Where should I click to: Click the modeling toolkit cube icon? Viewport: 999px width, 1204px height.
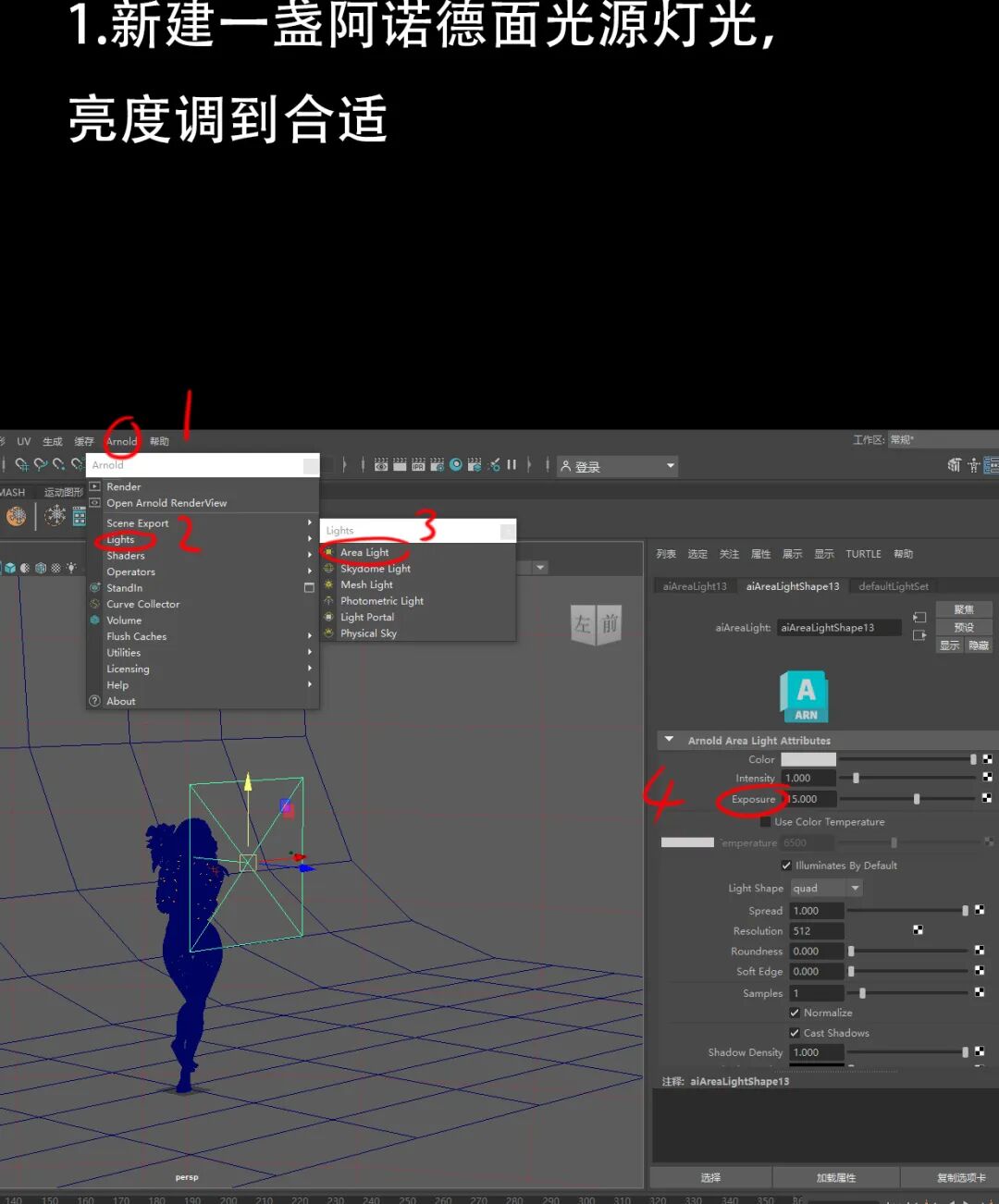pos(955,465)
